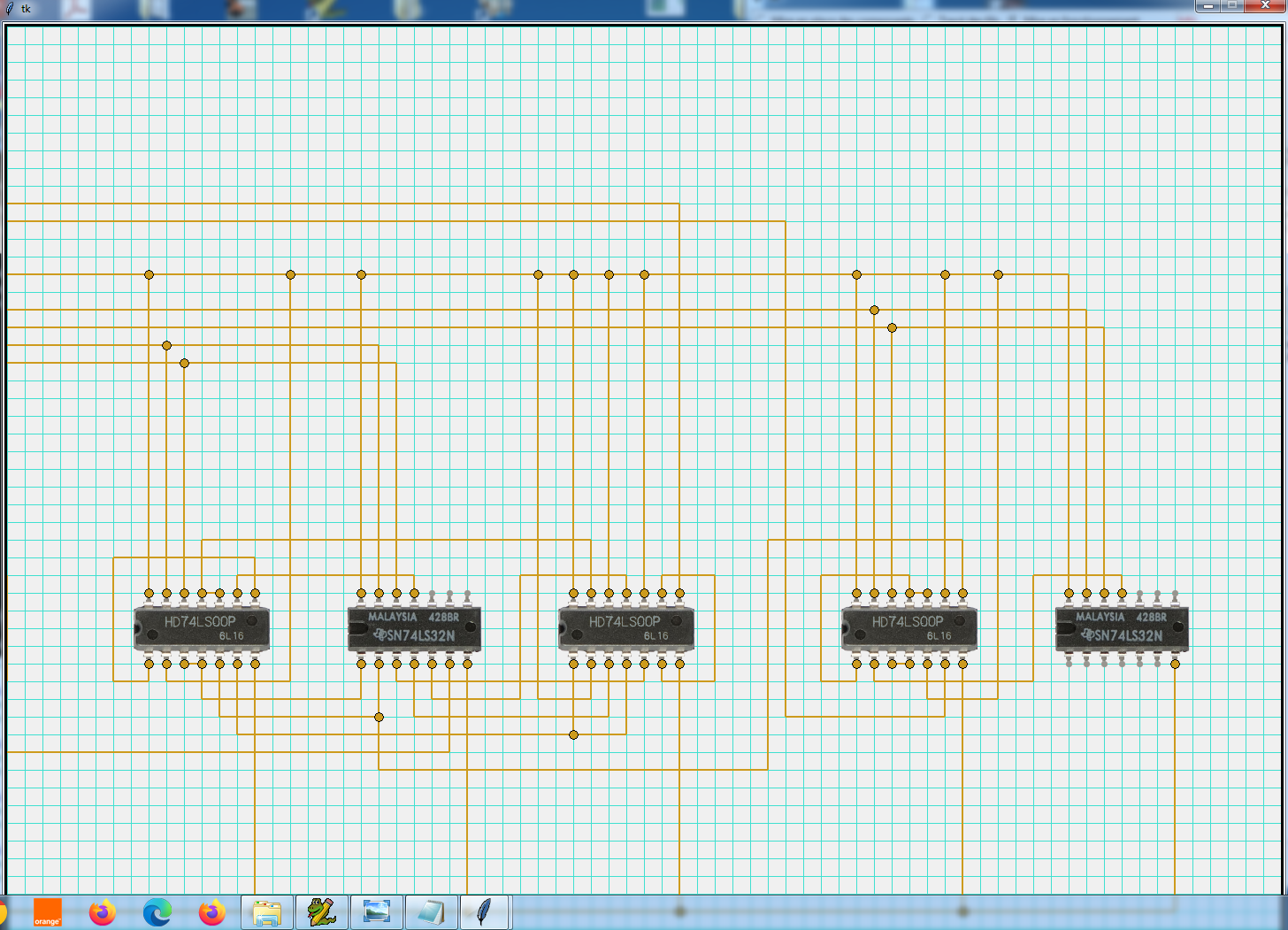Switch to the Notepad taskbar window

pos(431,911)
